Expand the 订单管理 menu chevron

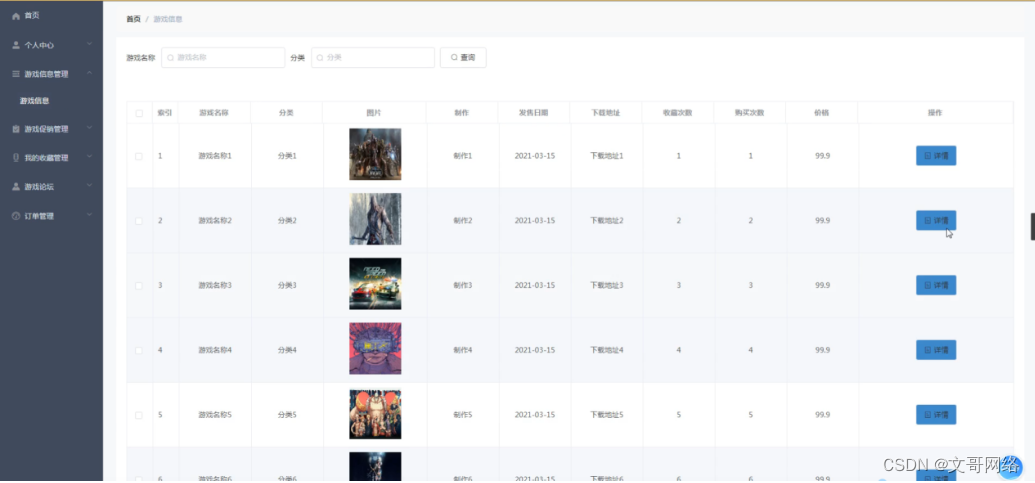90,215
